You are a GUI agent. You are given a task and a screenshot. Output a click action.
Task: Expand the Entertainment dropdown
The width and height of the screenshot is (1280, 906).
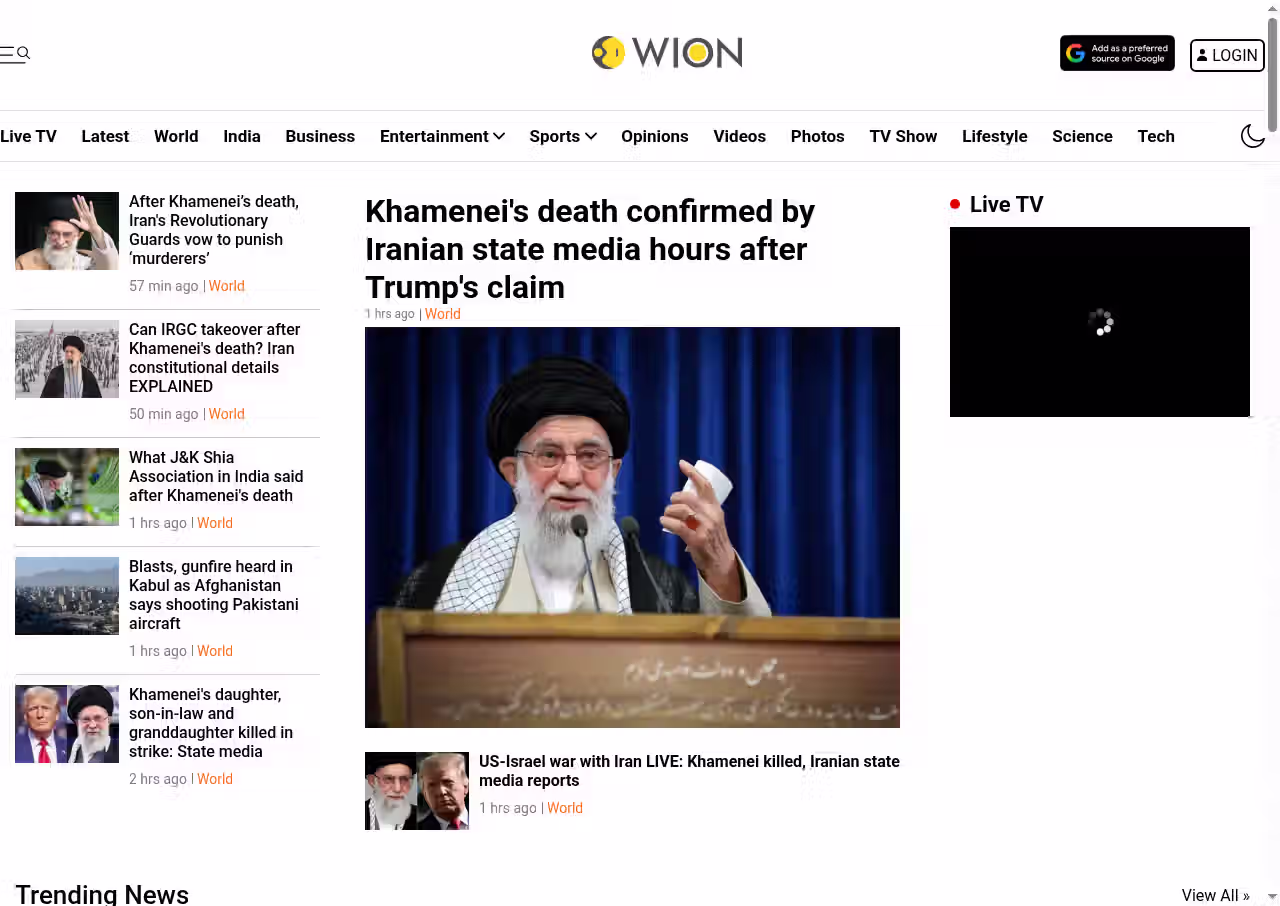(442, 136)
